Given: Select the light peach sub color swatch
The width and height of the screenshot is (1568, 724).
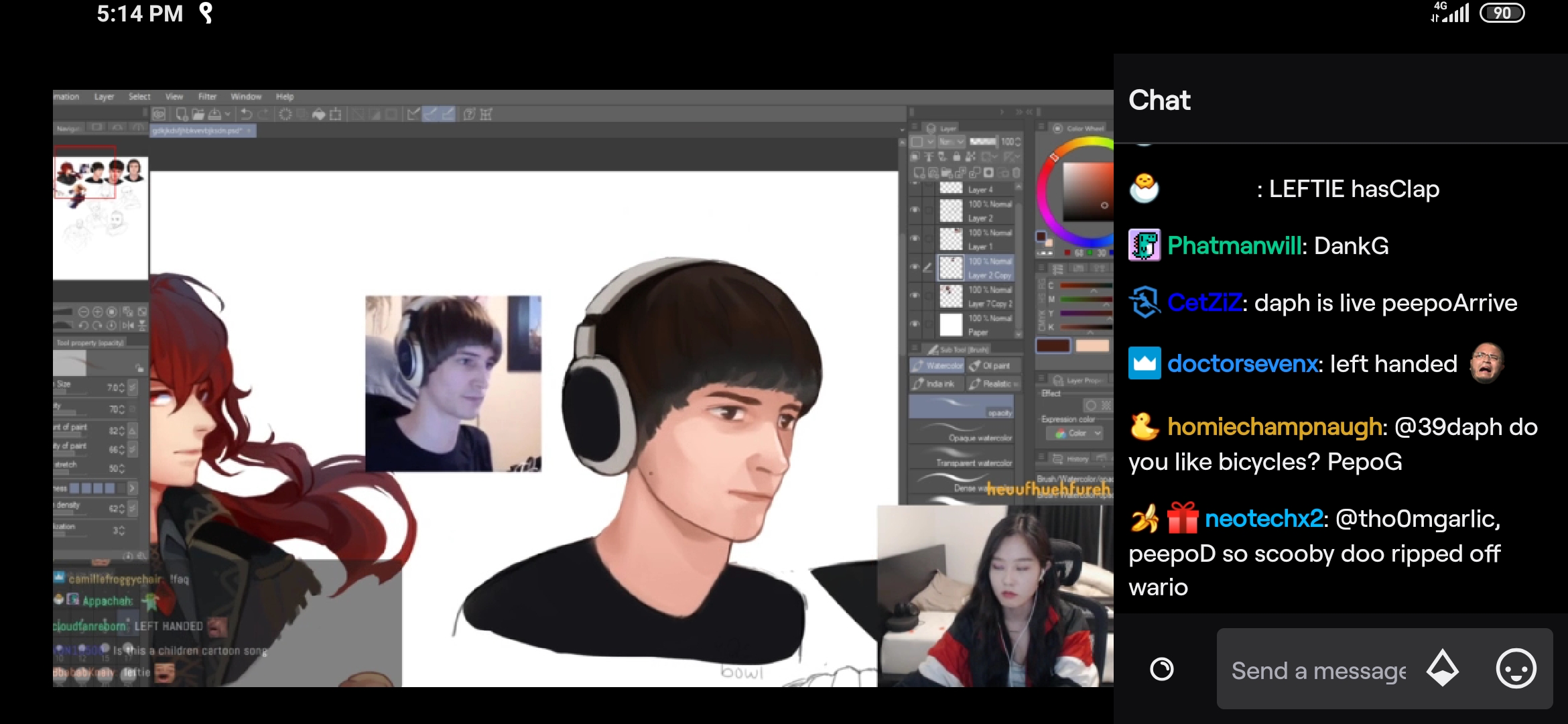Looking at the screenshot, I should point(1092,346).
